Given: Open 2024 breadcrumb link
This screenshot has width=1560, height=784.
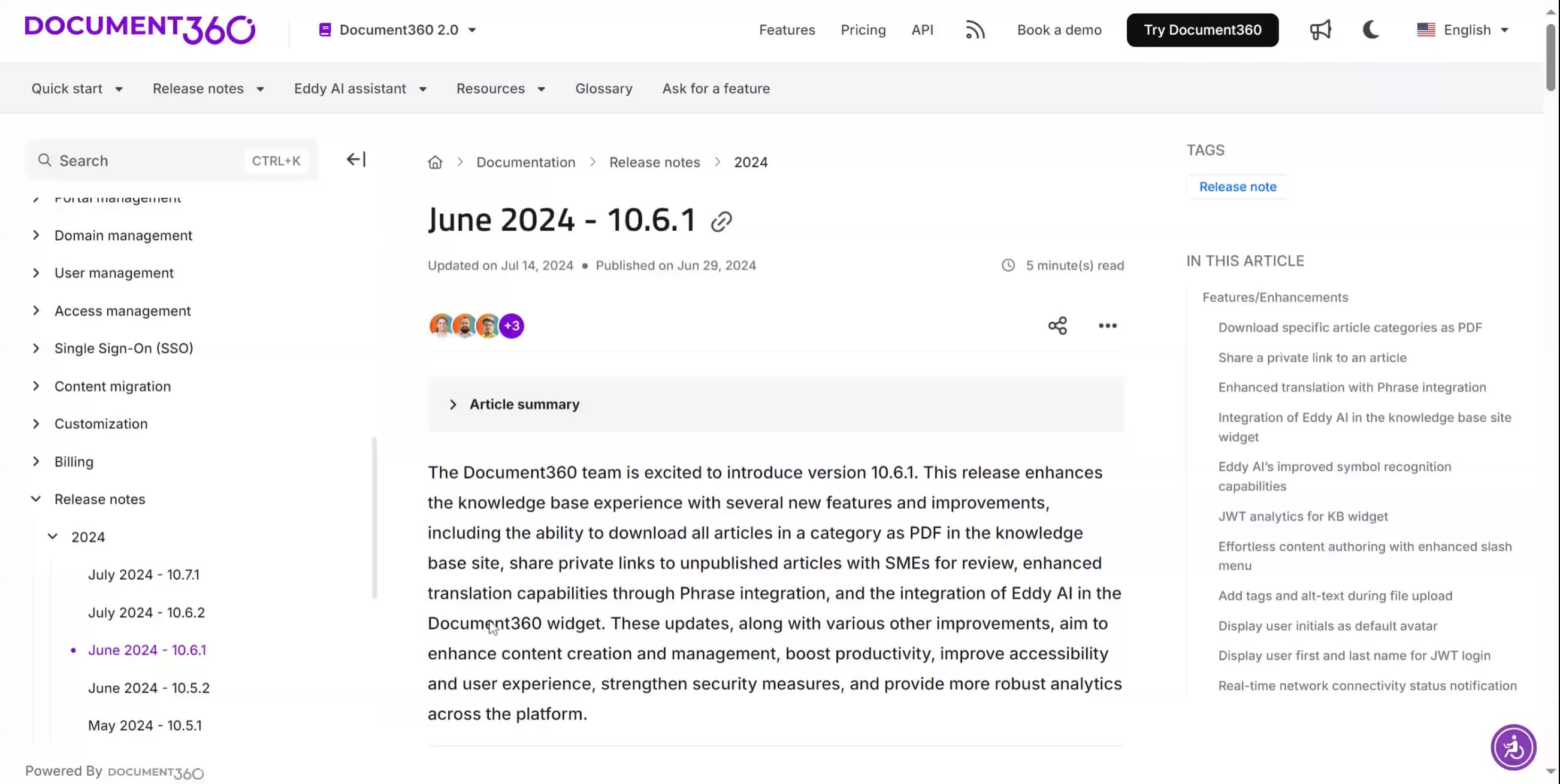Looking at the screenshot, I should (750, 162).
